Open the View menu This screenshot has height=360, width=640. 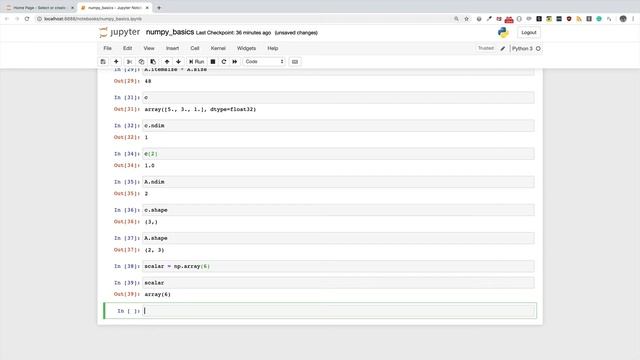tap(149, 48)
